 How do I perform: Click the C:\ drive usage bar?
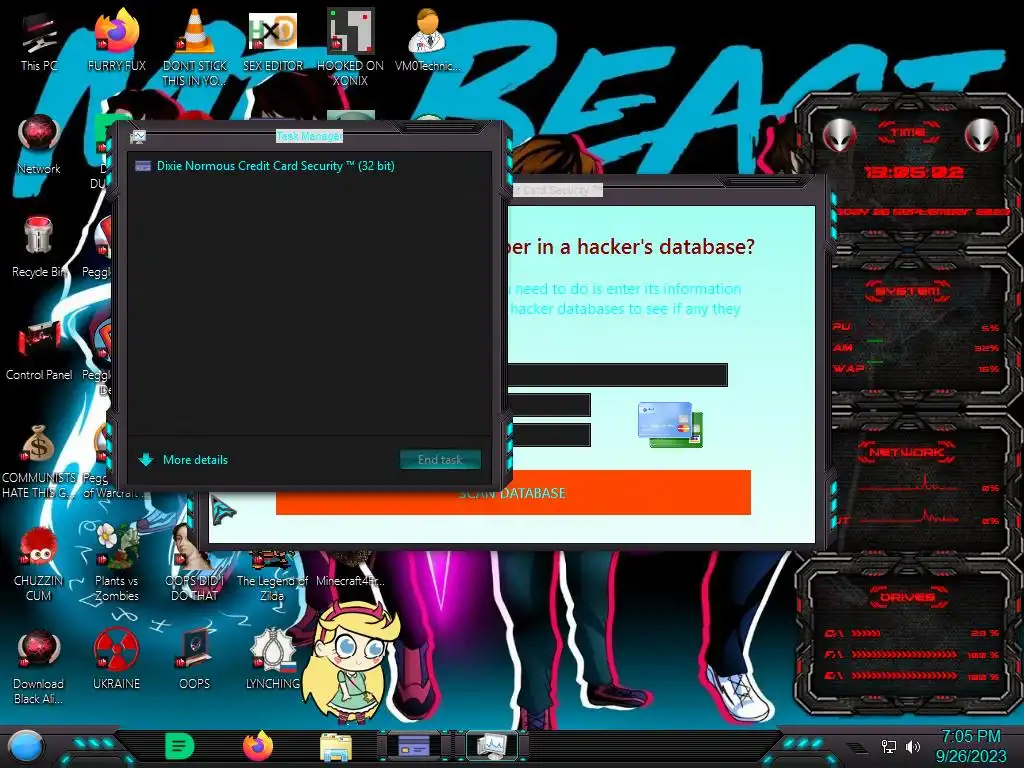click(866, 633)
